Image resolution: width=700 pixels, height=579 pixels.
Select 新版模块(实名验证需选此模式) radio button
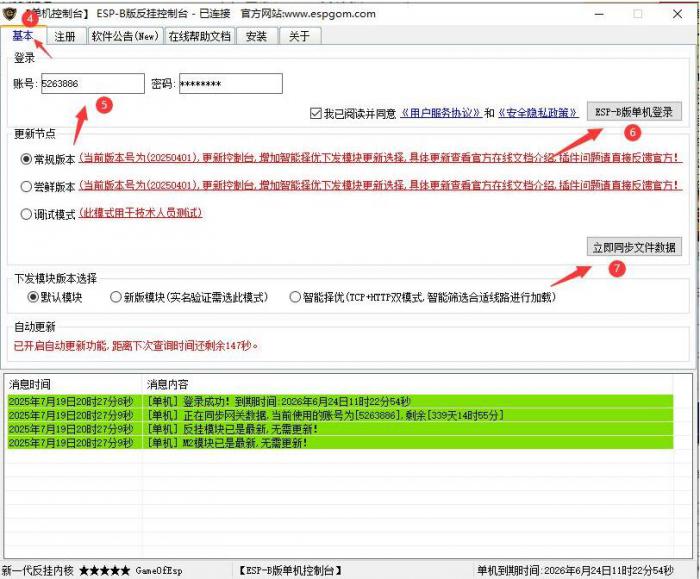pyautogui.click(x=116, y=297)
